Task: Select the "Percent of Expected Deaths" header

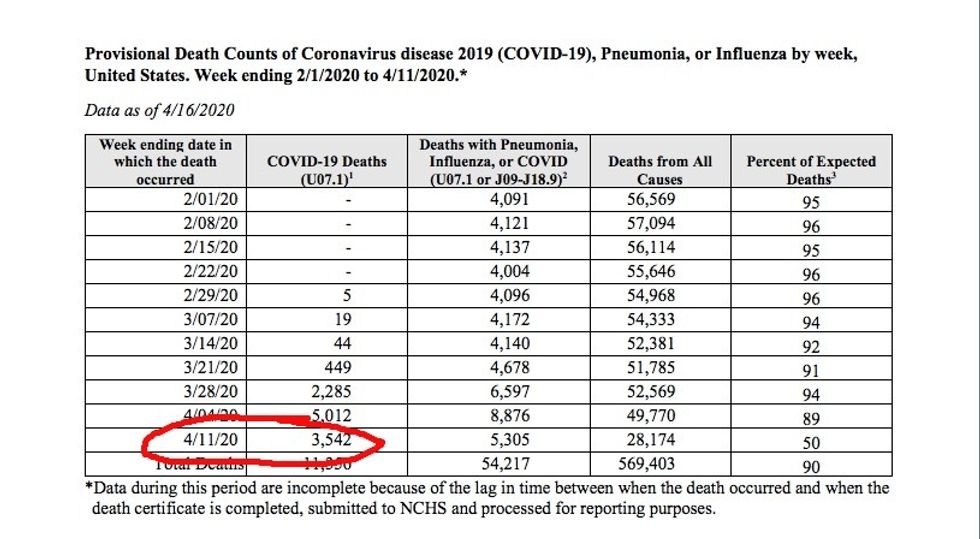Action: pos(811,170)
